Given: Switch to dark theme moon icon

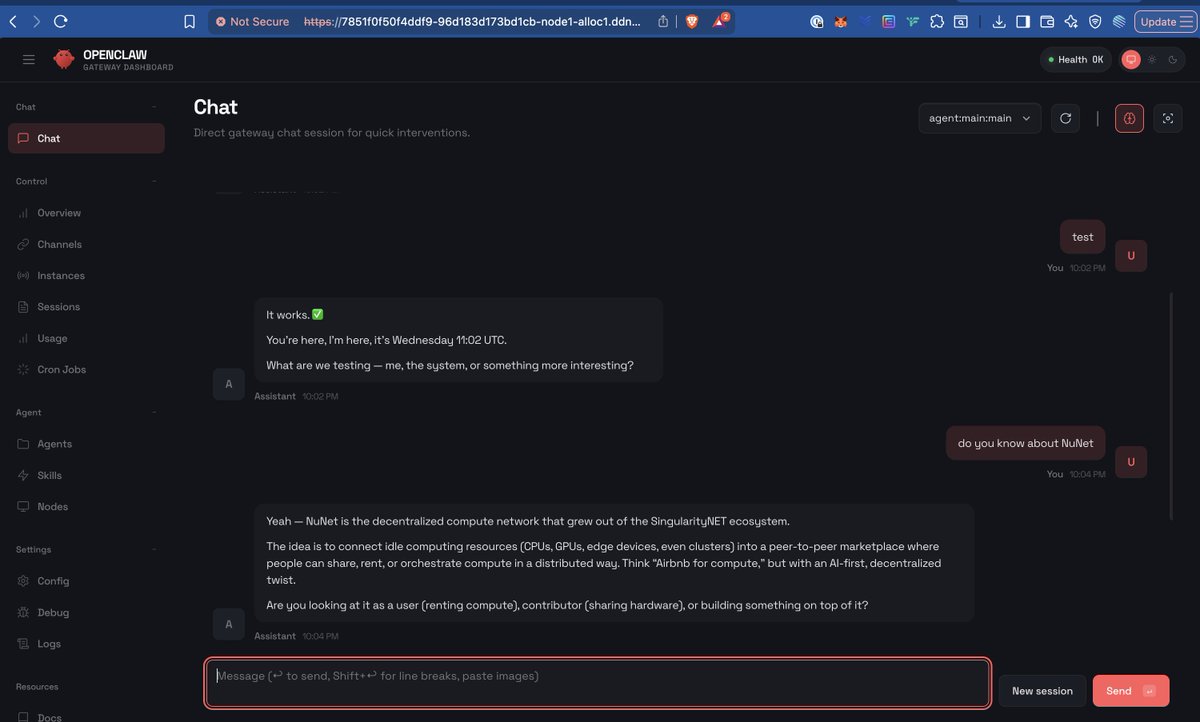Looking at the screenshot, I should [x=1172, y=60].
